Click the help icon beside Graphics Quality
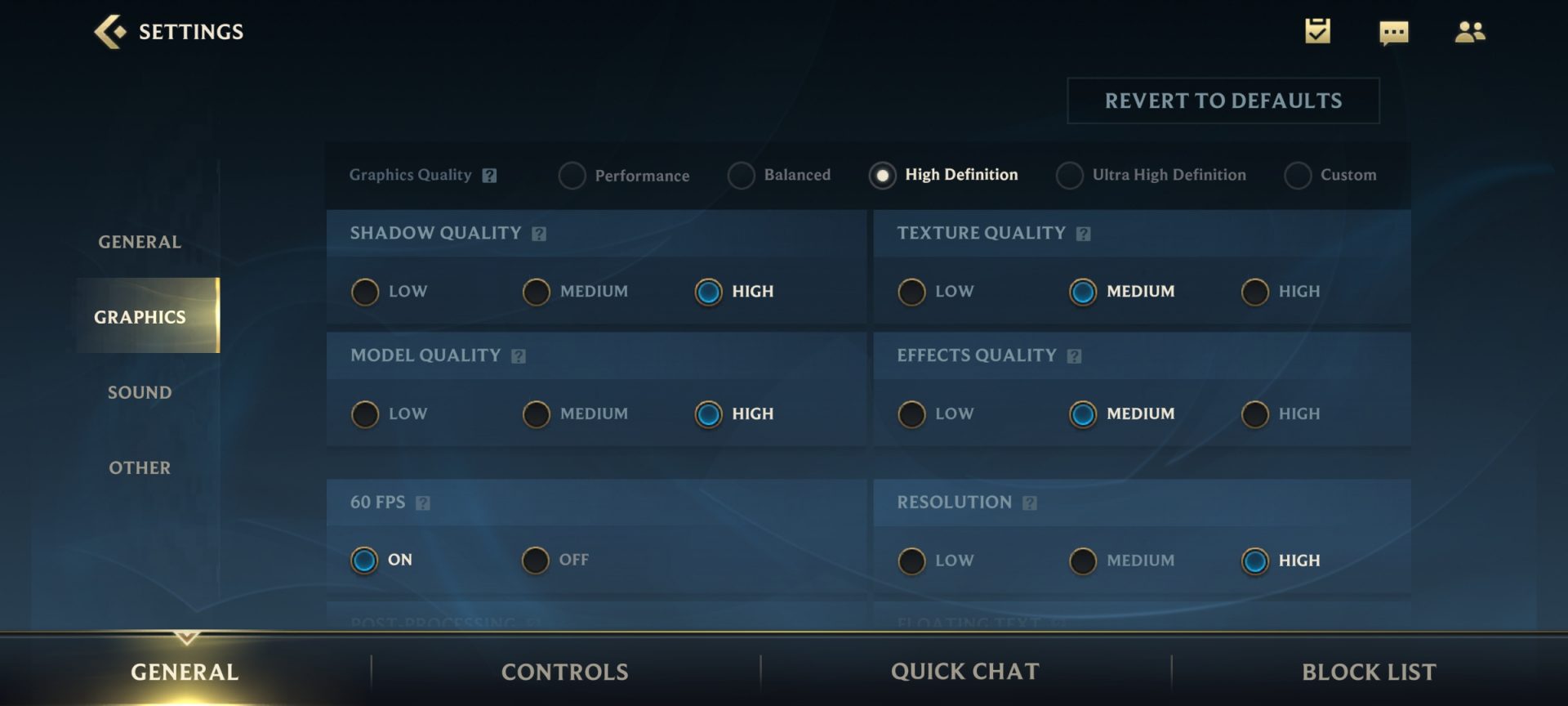Viewport: 1568px width, 706px height. pos(489,176)
